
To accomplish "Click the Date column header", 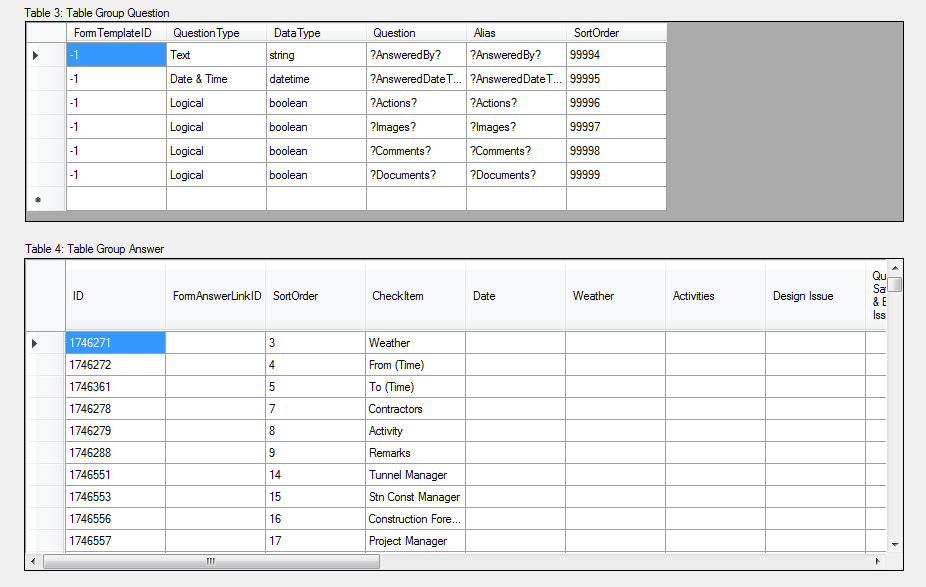I will (516, 296).
